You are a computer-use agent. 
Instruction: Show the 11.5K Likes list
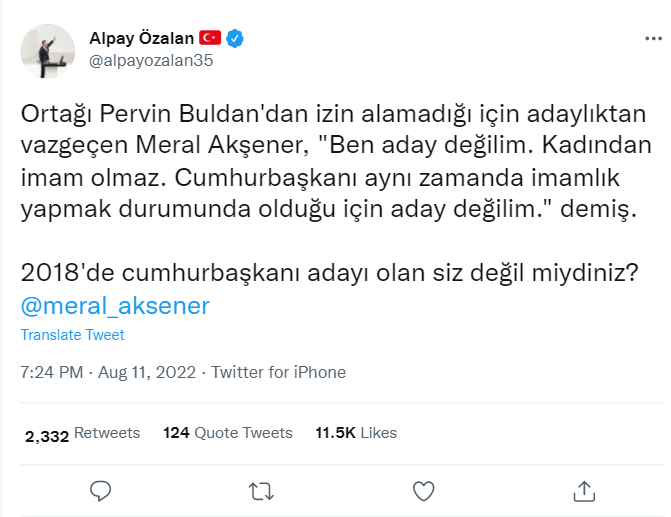point(355,433)
